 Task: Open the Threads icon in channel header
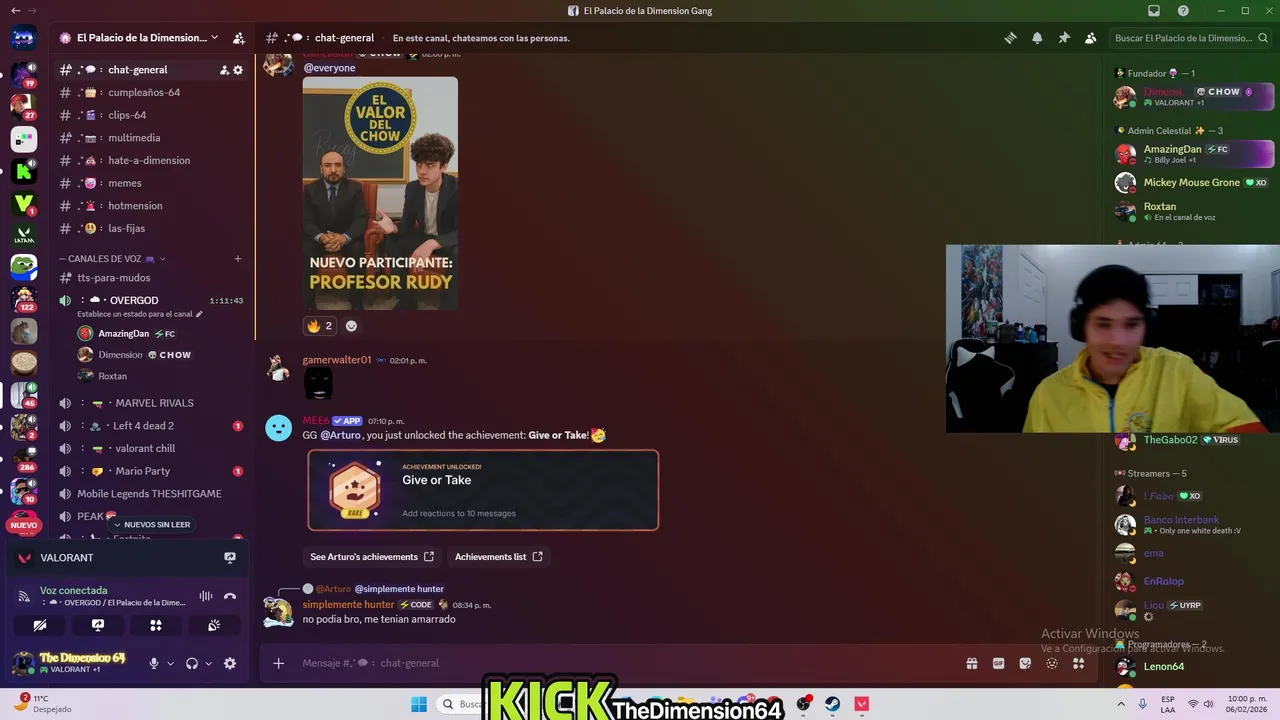coord(1010,38)
